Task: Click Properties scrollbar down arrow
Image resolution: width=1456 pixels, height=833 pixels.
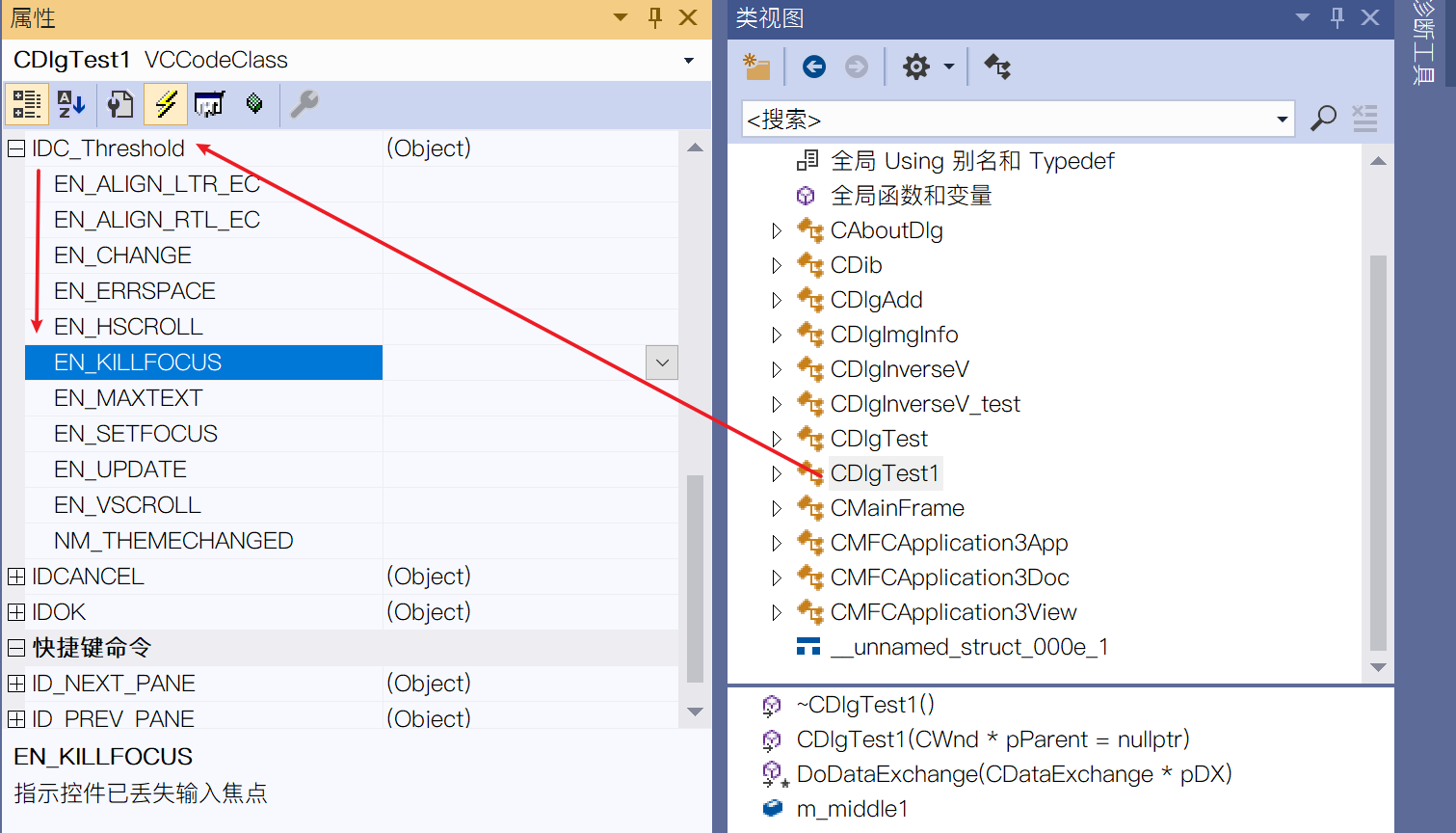Action: click(695, 712)
